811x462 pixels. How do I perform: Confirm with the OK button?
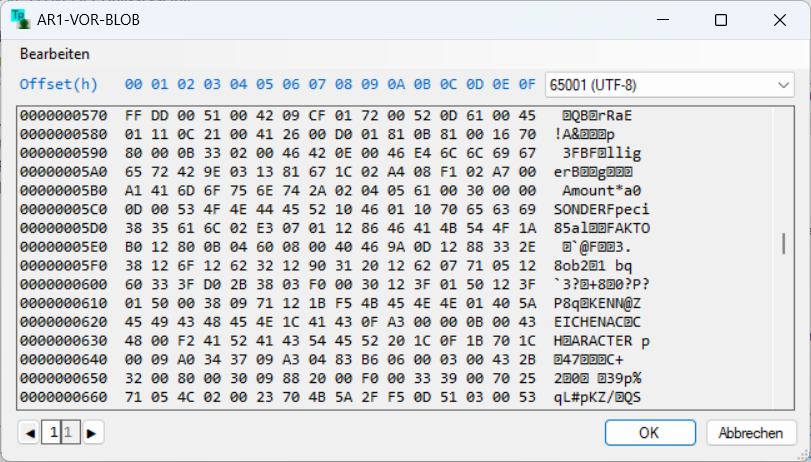pos(649,433)
